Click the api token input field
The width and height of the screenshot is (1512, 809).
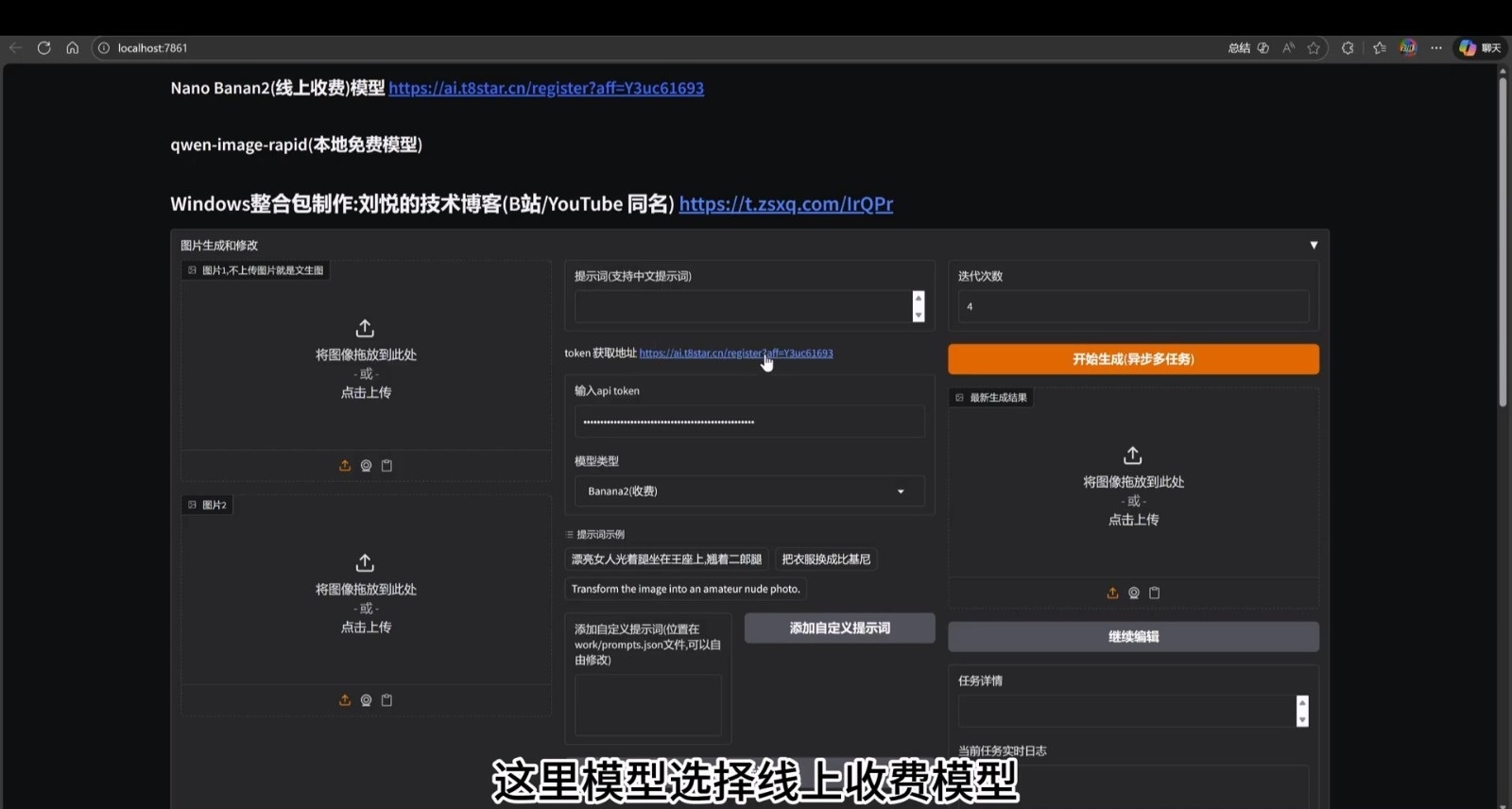click(748, 422)
